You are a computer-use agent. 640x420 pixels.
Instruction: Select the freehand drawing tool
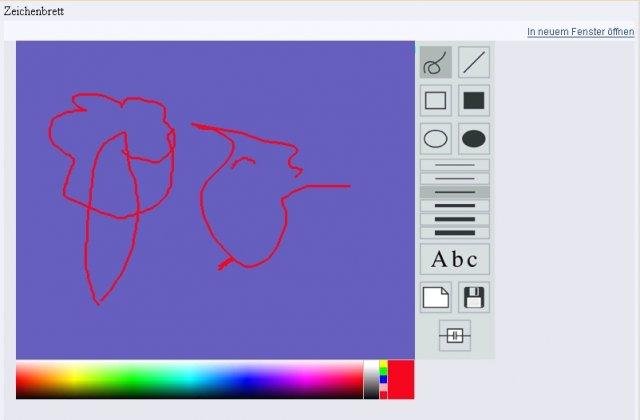click(x=435, y=63)
